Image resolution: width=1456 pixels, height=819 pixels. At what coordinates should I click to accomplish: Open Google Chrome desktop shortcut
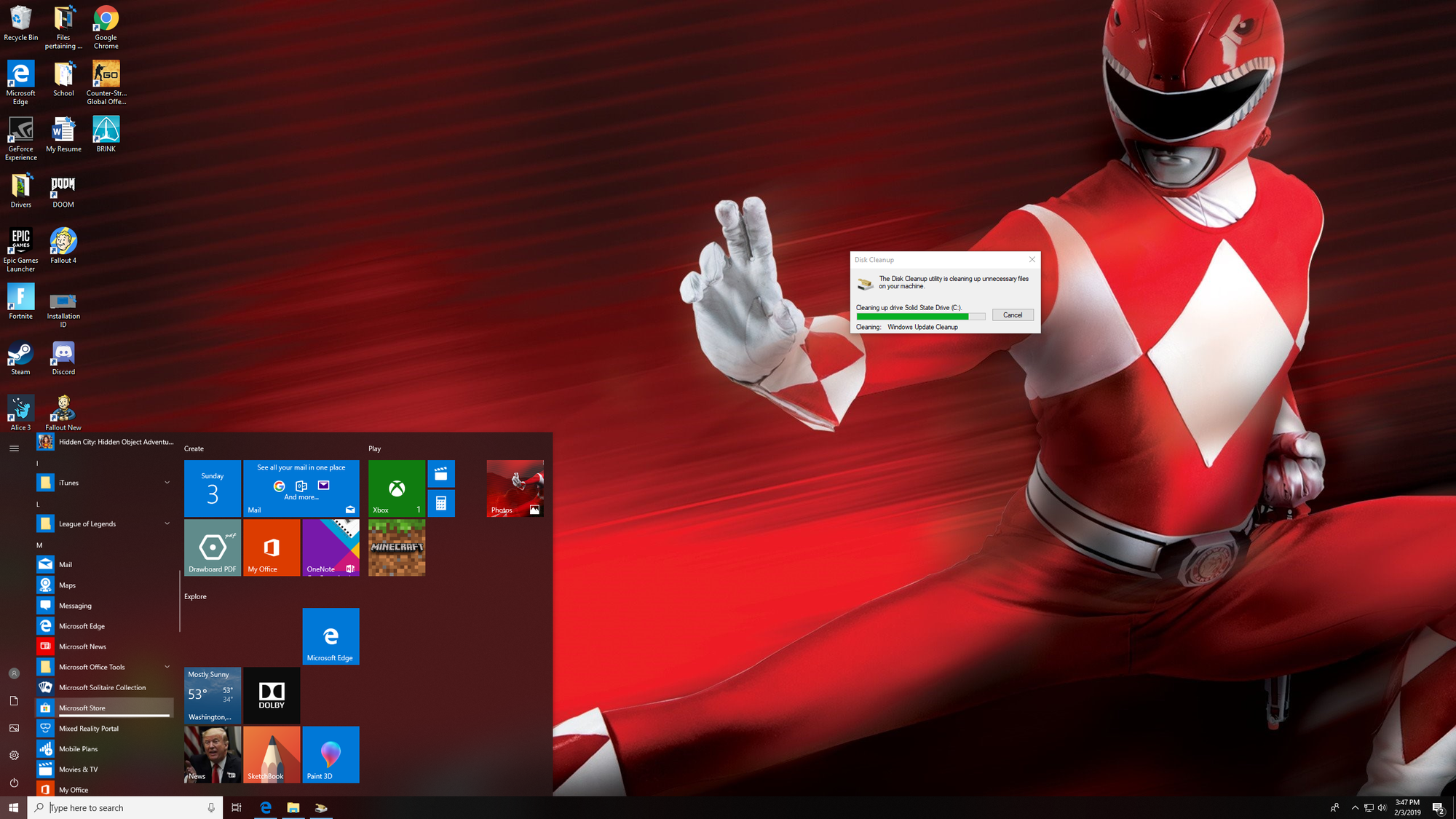tap(106, 27)
